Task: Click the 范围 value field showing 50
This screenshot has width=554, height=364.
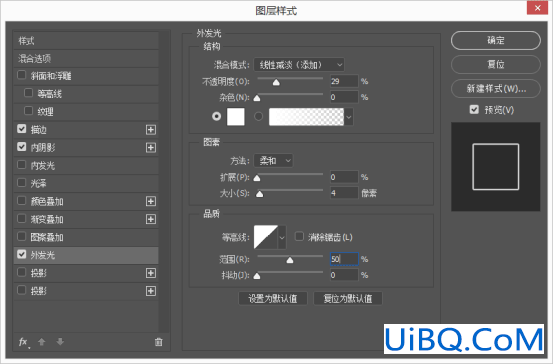Action: pos(344,259)
